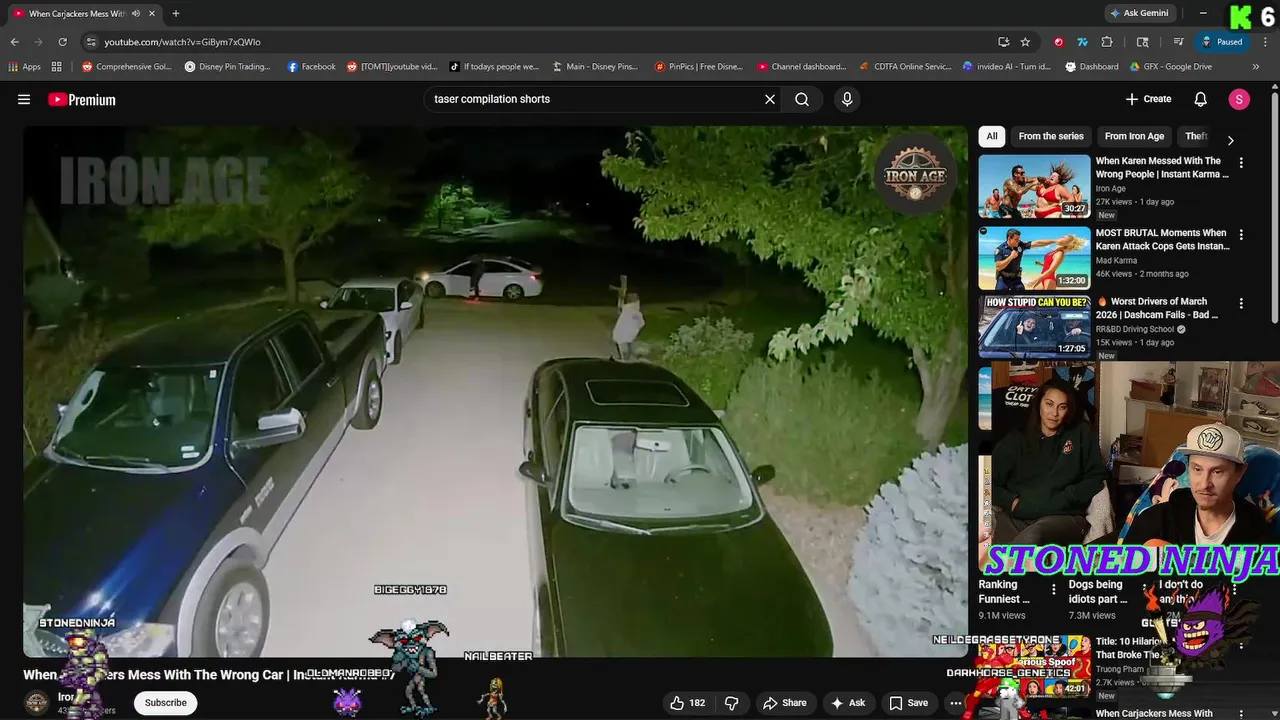
Task: Open invideo AI bookmark
Action: pos(1007,67)
